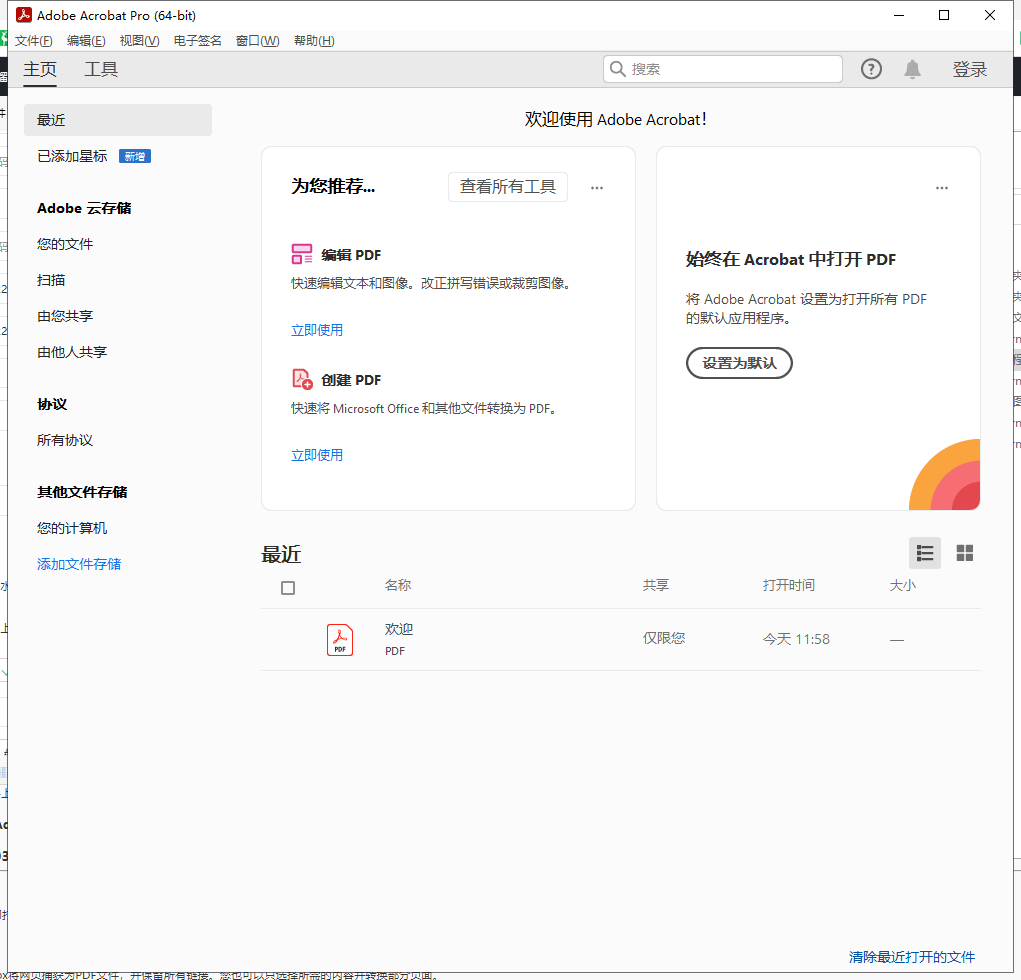Open more options in default PDF card
The width and height of the screenshot is (1021, 980).
(942, 188)
